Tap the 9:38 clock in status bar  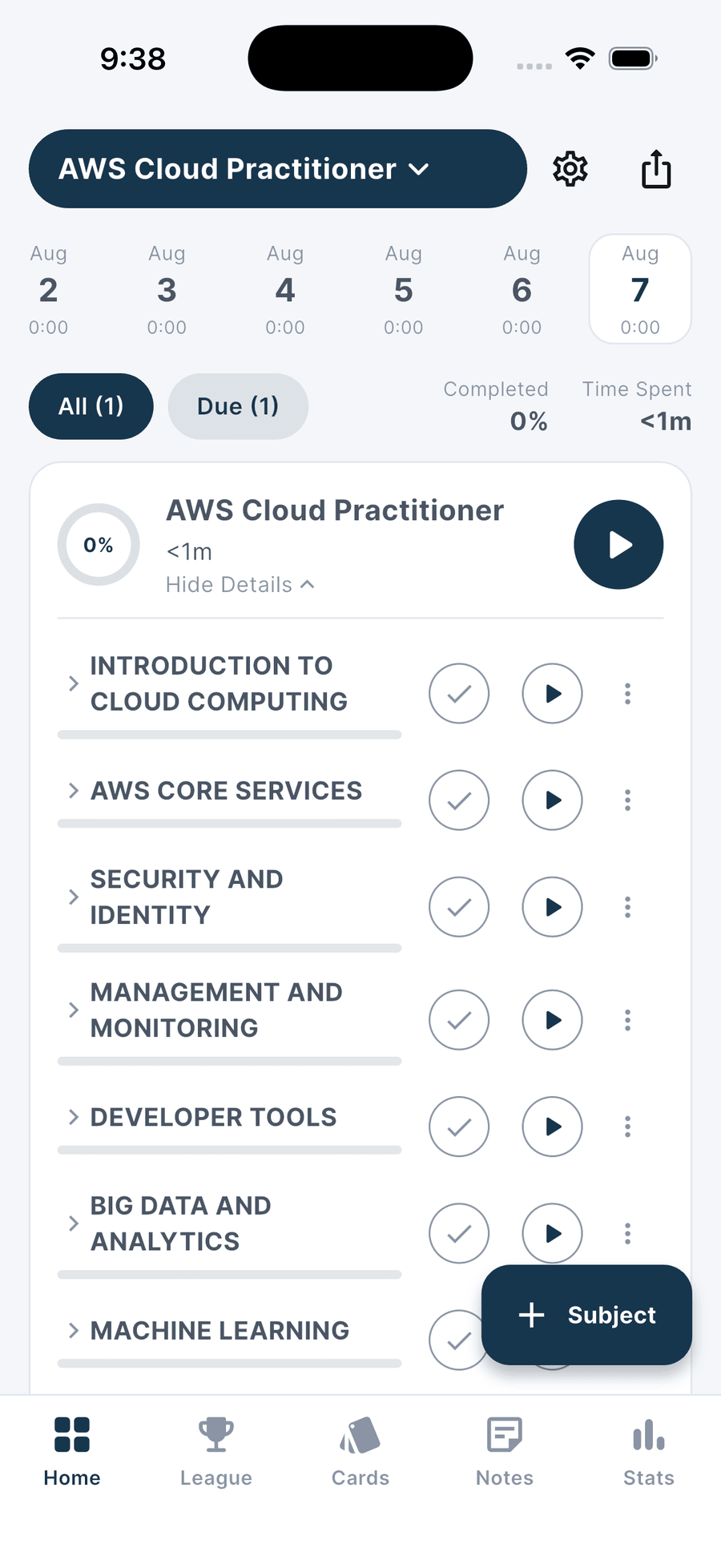tap(133, 58)
